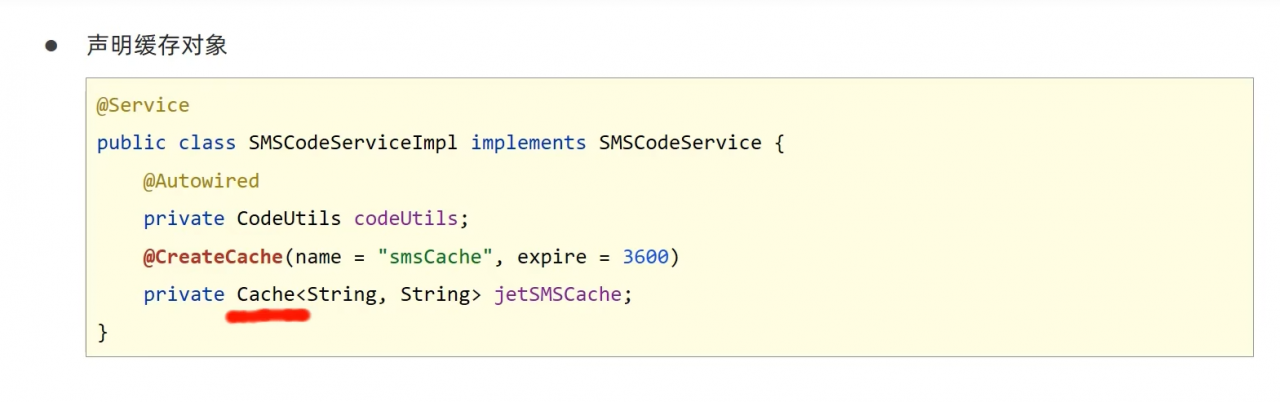Click the @Autowired annotation
Screen dimensions: 1280x402
[201, 181]
